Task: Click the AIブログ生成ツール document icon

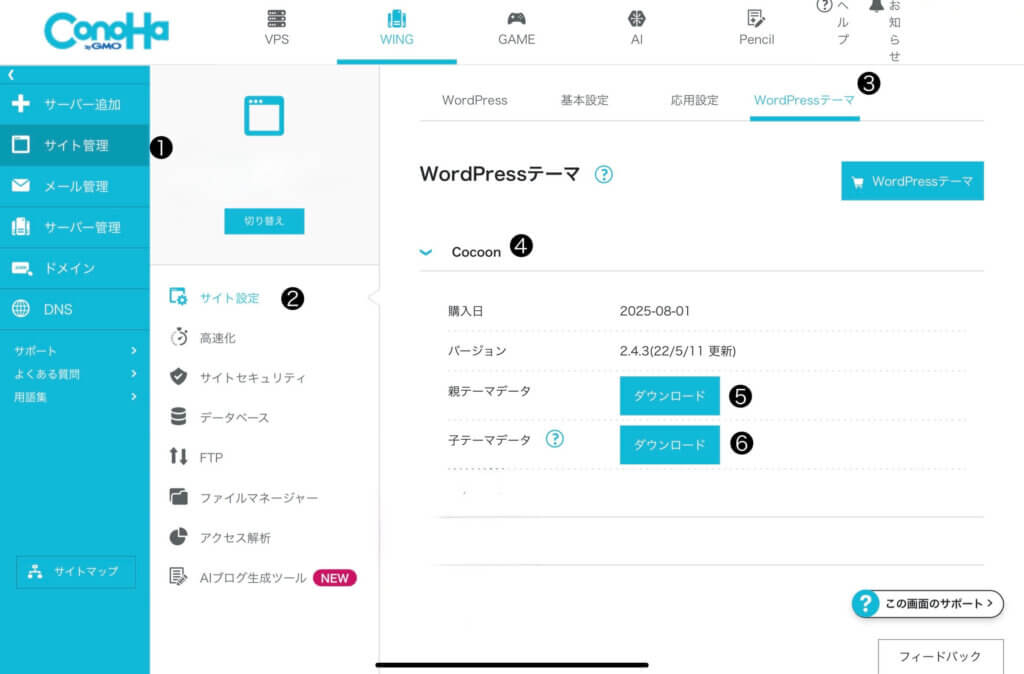Action: (x=178, y=577)
